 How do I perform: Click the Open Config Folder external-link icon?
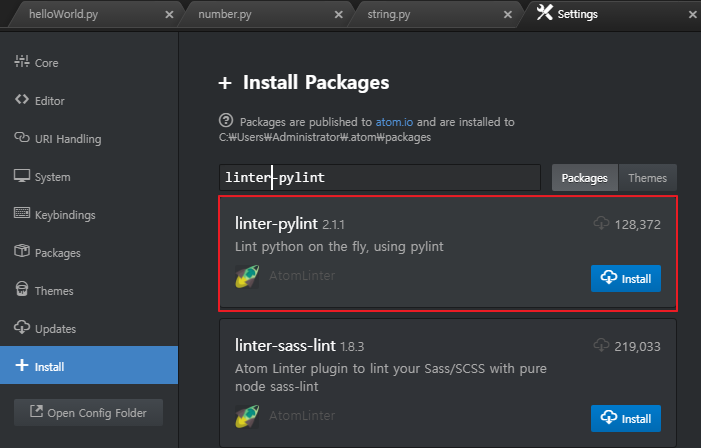tap(36, 411)
